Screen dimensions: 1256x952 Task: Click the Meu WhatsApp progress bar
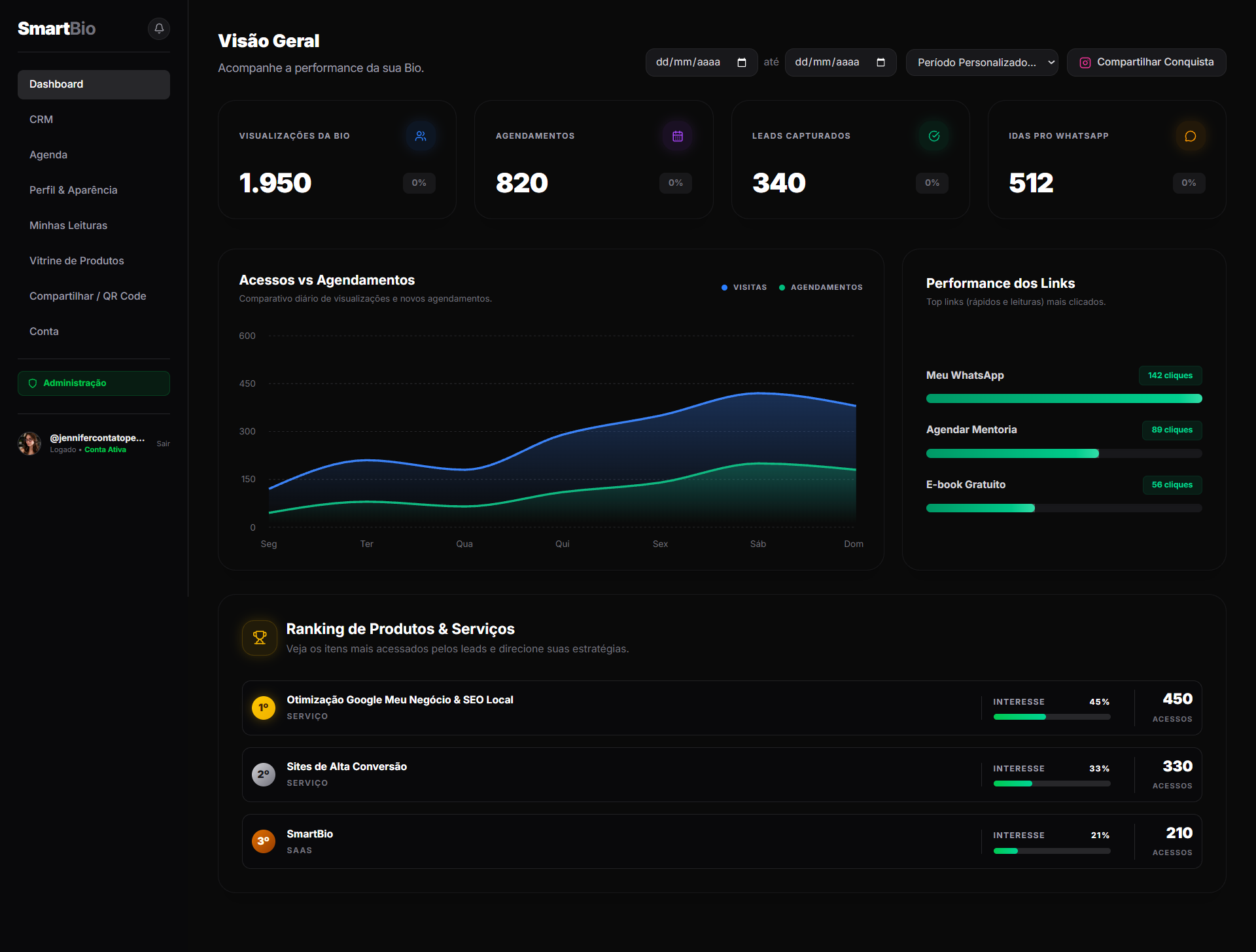click(x=1064, y=398)
